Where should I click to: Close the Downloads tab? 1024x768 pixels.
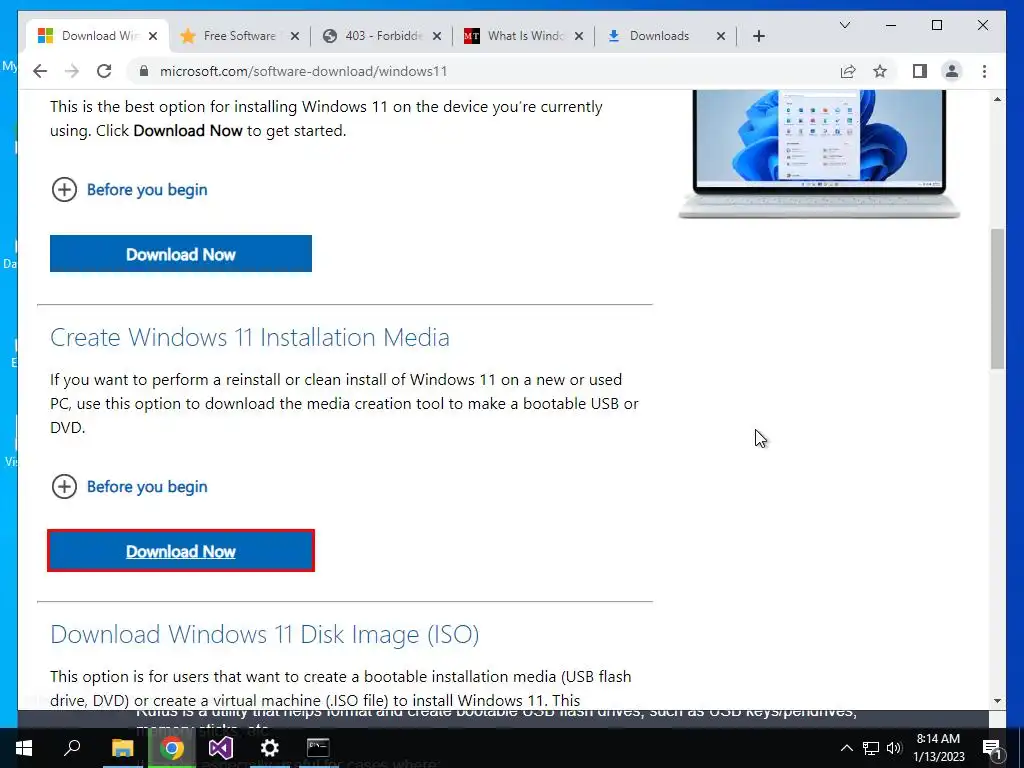pyautogui.click(x=720, y=36)
